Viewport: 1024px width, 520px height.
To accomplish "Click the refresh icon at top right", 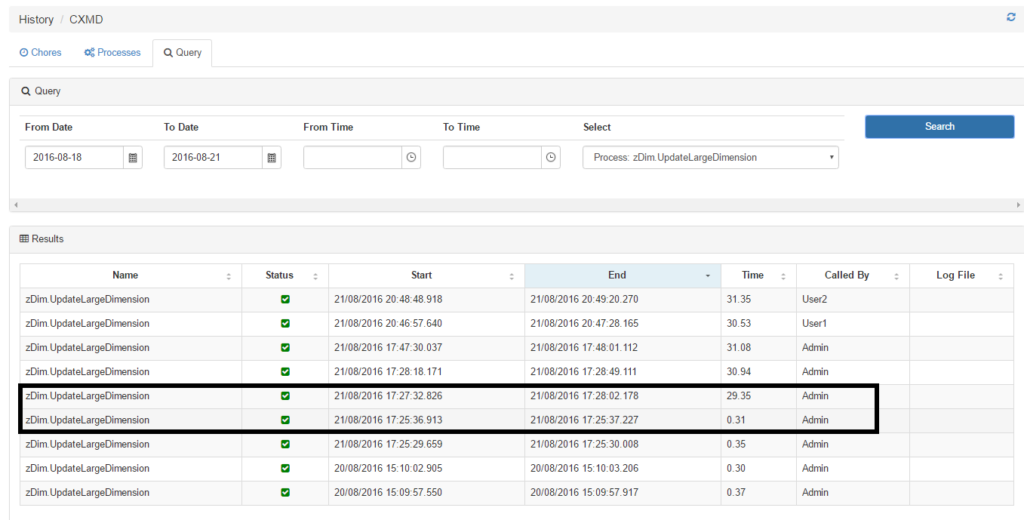I will pyautogui.click(x=1010, y=18).
